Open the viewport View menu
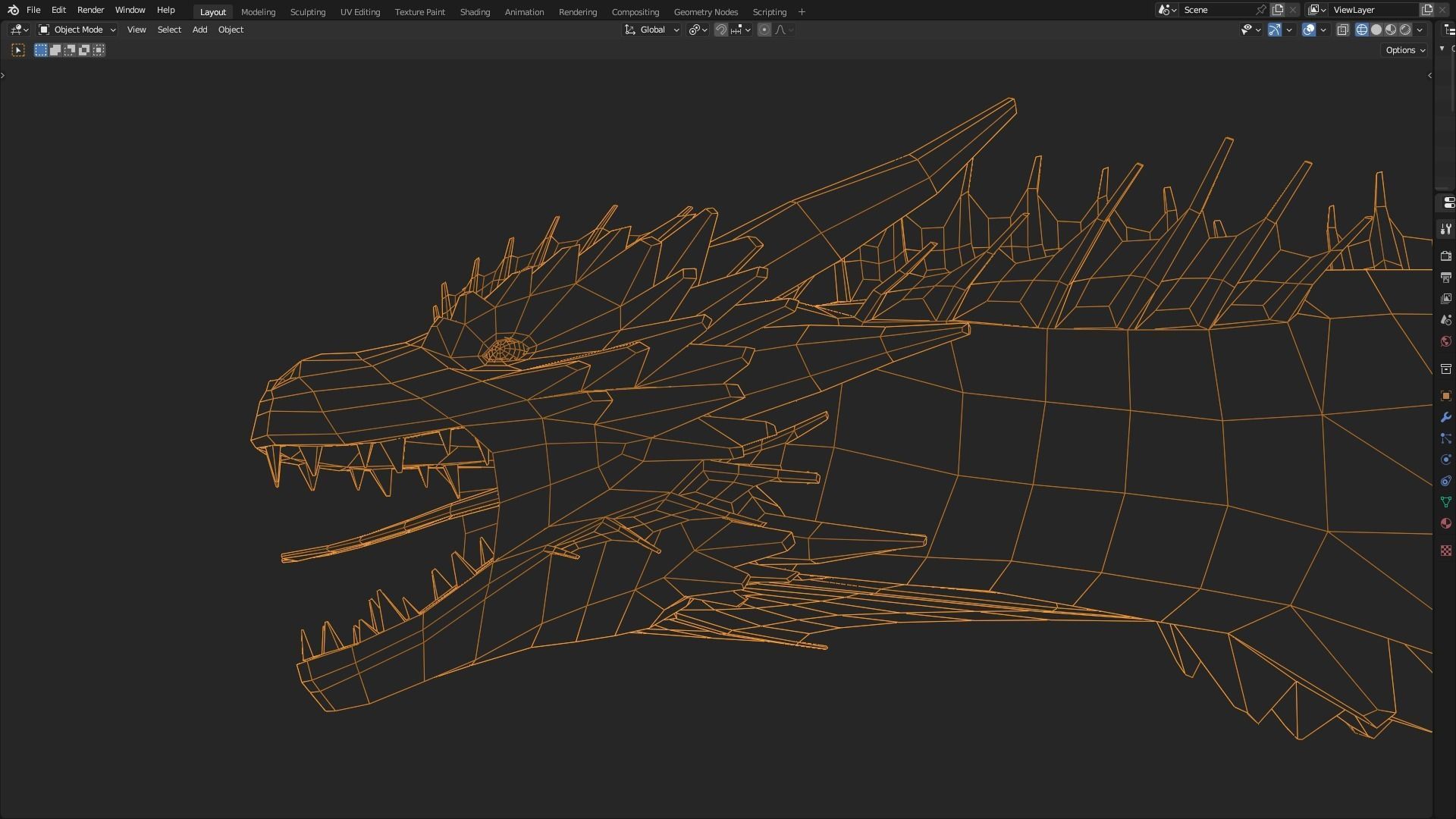The width and height of the screenshot is (1456, 819). [x=136, y=30]
